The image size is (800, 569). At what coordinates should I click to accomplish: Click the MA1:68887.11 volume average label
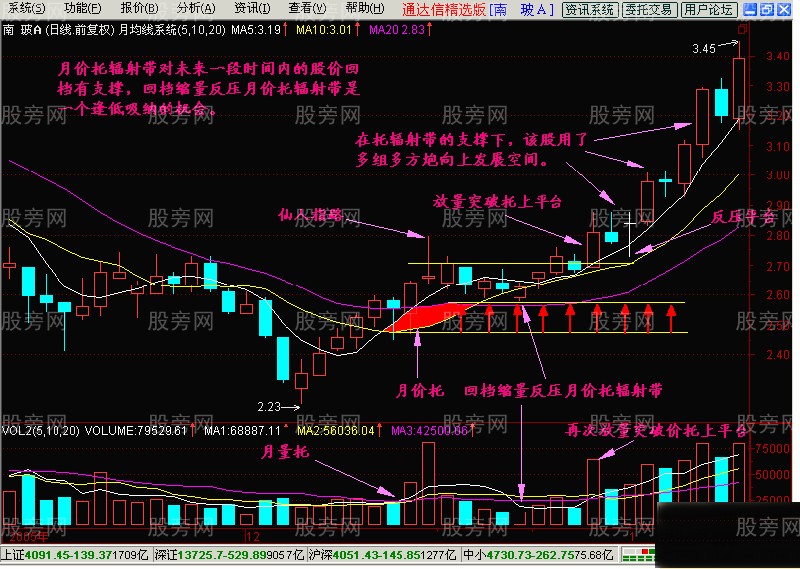(x=242, y=431)
